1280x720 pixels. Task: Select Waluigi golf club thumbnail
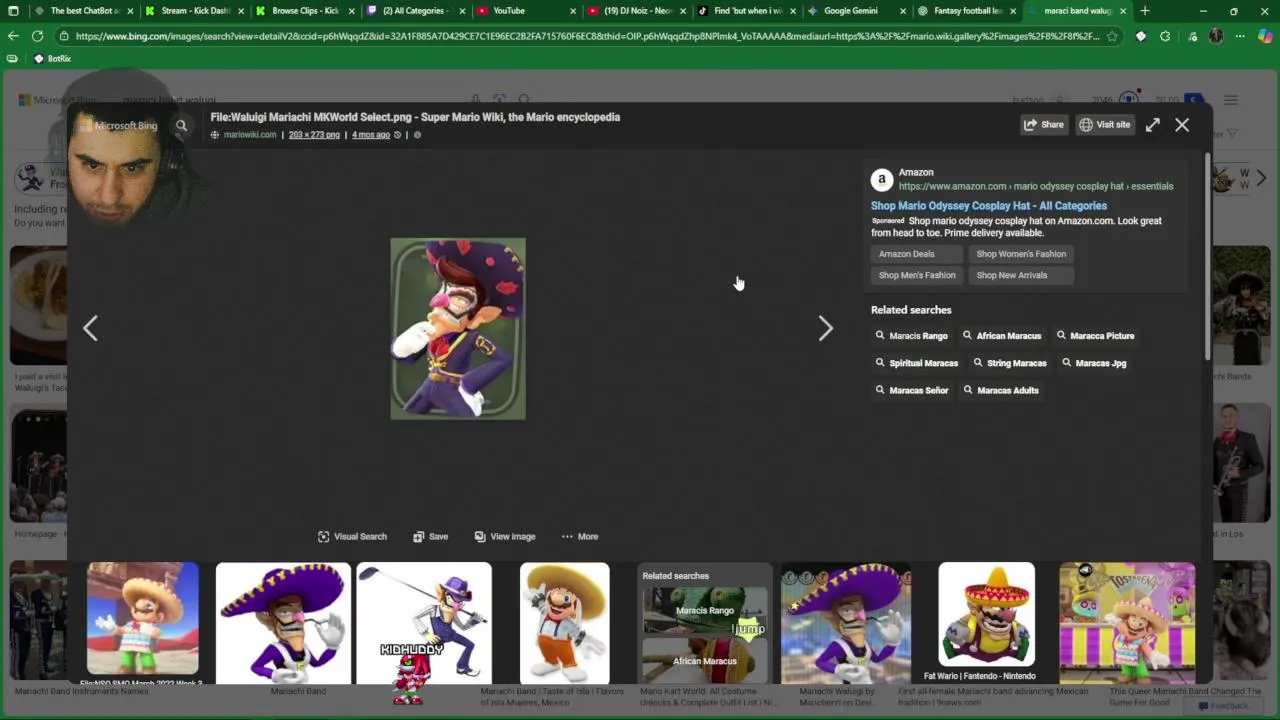click(424, 623)
